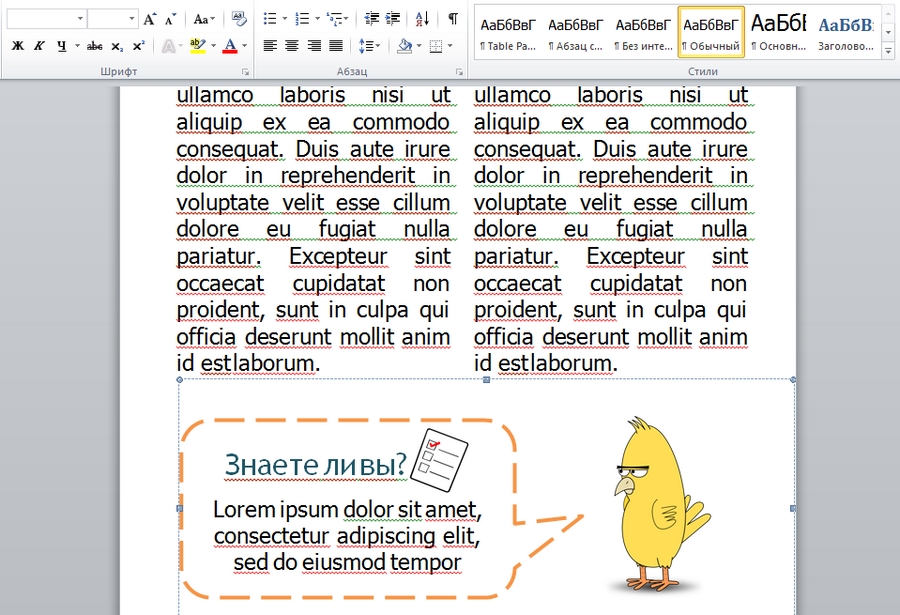Open the bulleted list options menu
The width and height of the screenshot is (900, 615).
click(285, 19)
